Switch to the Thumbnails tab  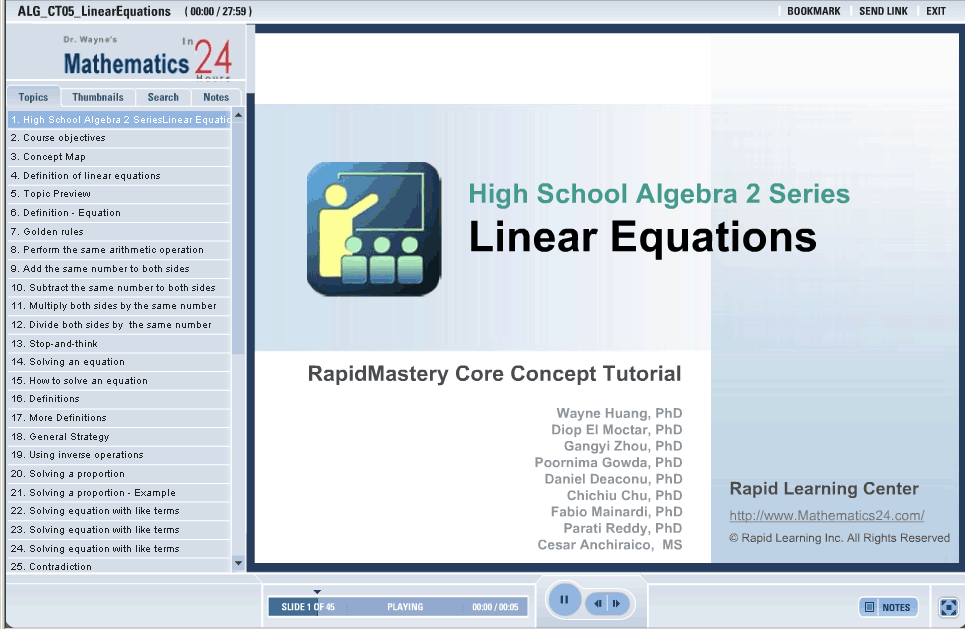click(x=98, y=97)
